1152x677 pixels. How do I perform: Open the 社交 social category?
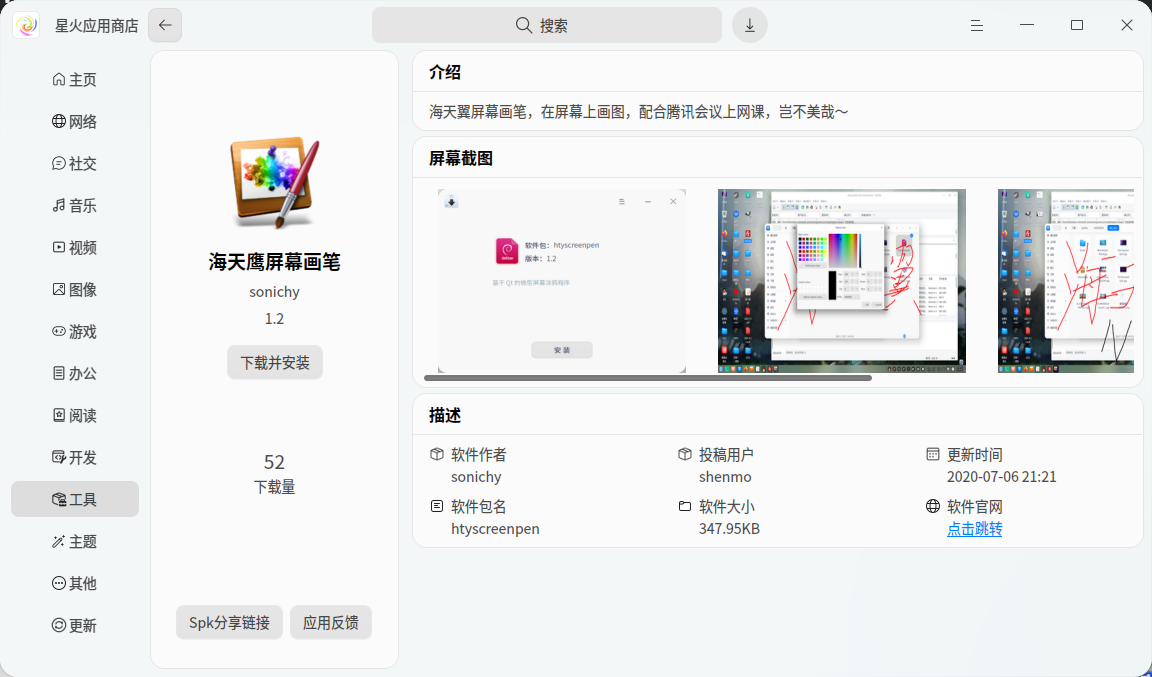click(x=75, y=163)
